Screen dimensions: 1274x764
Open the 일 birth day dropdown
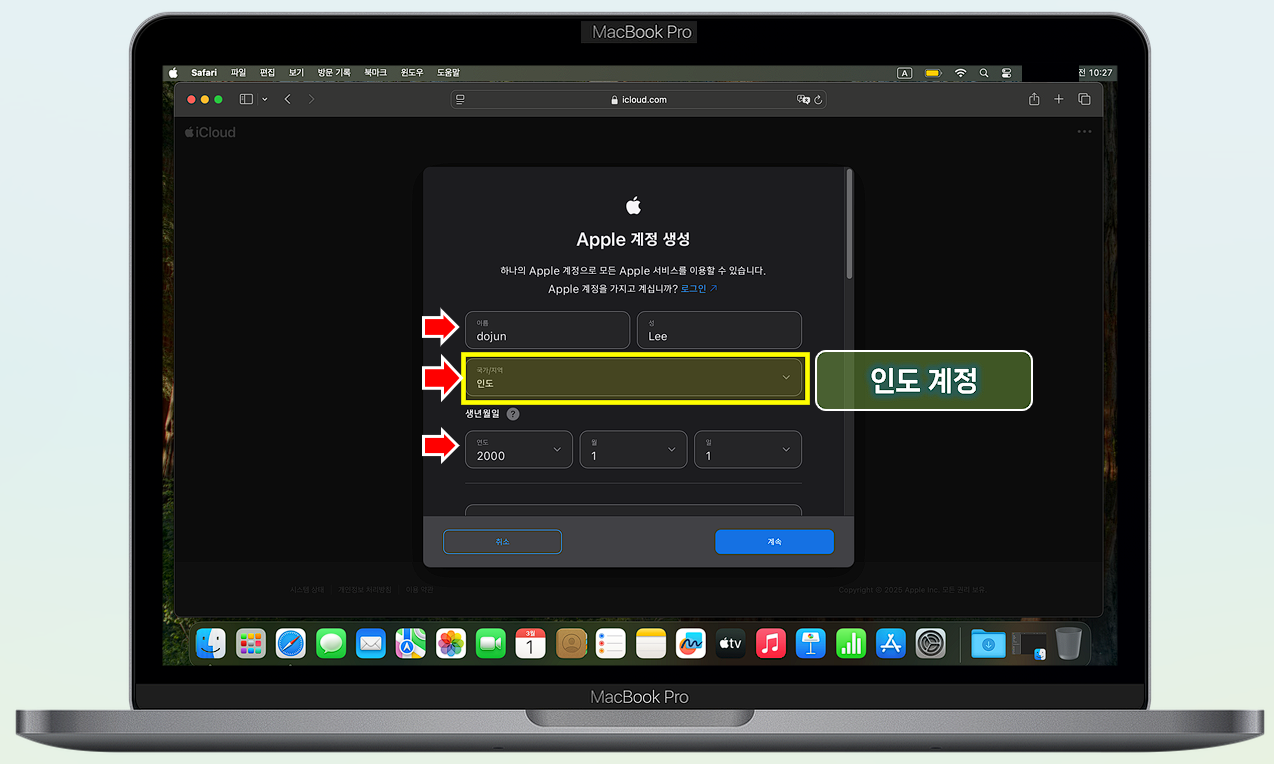(x=748, y=449)
